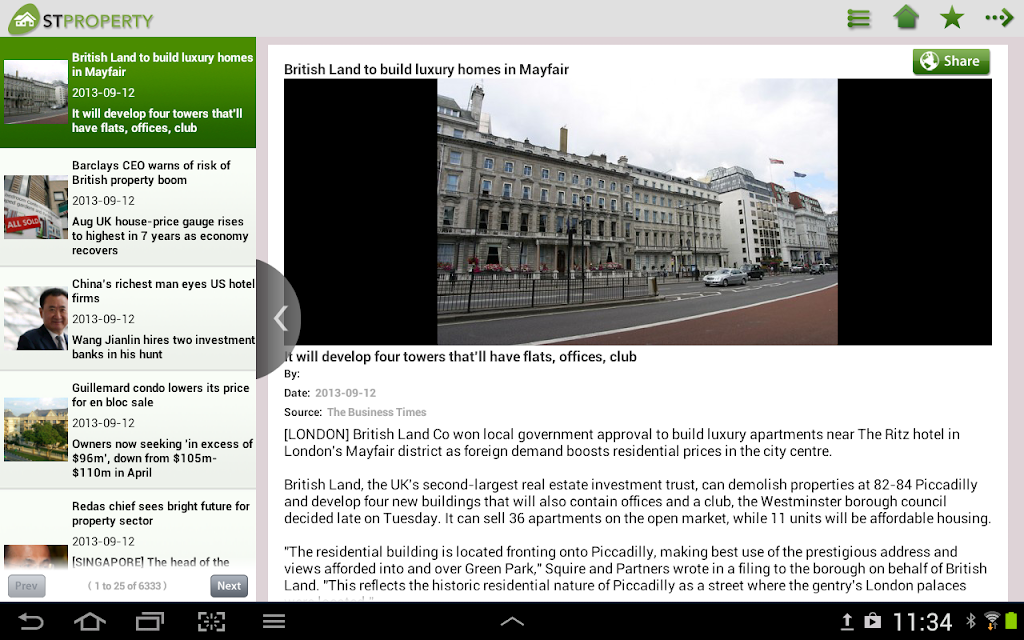Tap the dotted arrow icon in header
This screenshot has width=1024, height=640.
pyautogui.click(x=999, y=18)
